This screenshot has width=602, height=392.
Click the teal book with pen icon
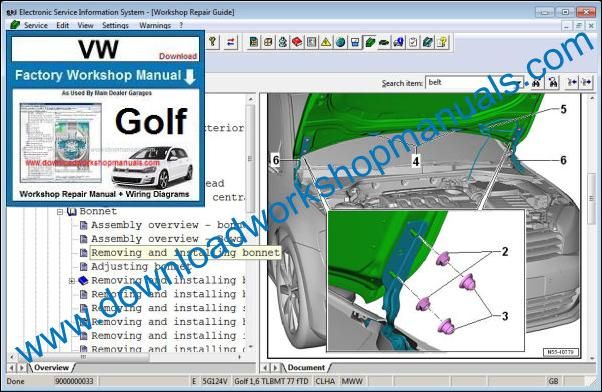click(x=427, y=41)
